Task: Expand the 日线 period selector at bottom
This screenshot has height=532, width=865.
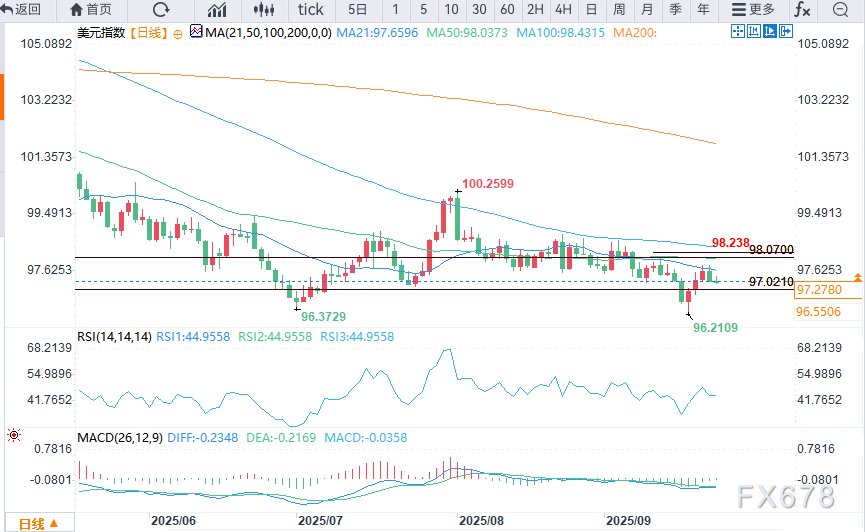Action: click(39, 523)
